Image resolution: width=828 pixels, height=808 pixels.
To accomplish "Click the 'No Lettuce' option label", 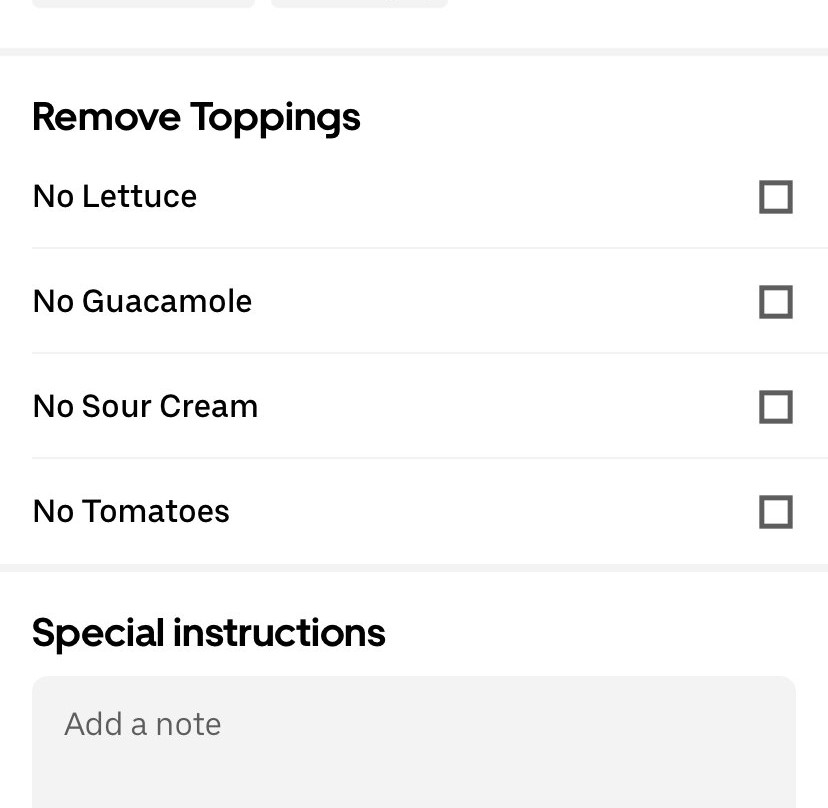I will coord(115,196).
